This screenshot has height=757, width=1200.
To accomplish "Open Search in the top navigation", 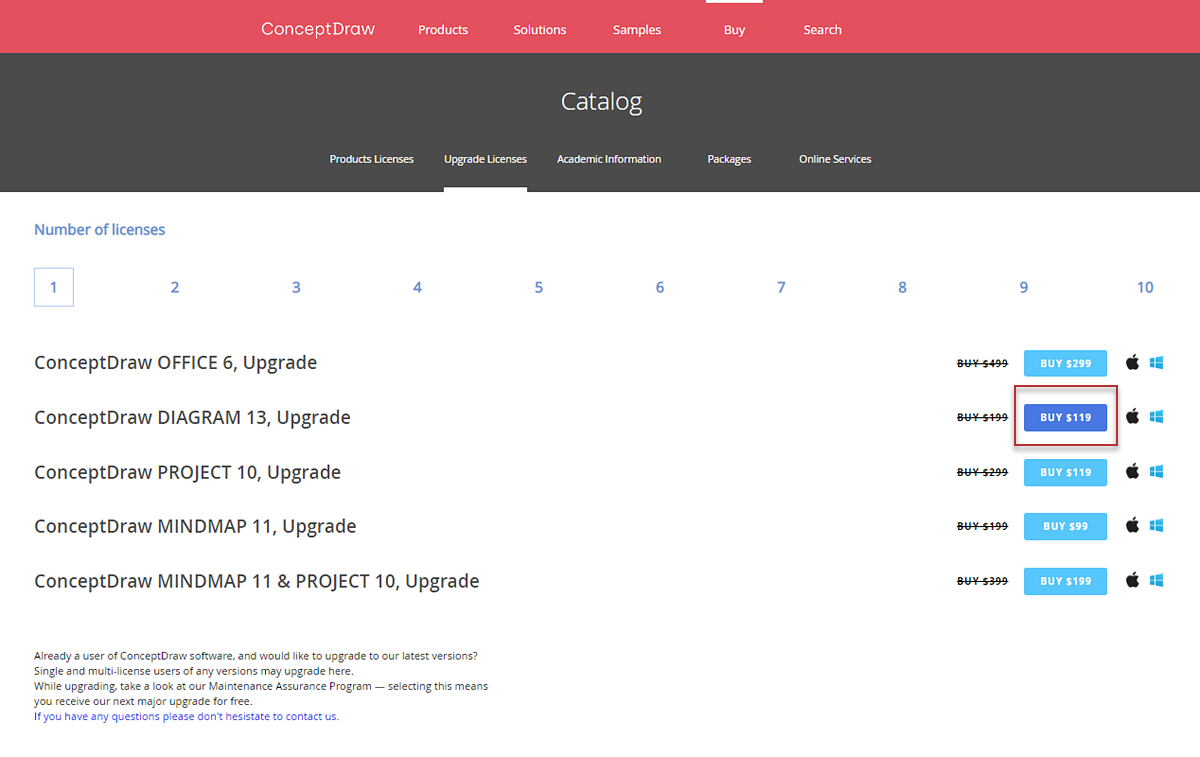I will (822, 30).
